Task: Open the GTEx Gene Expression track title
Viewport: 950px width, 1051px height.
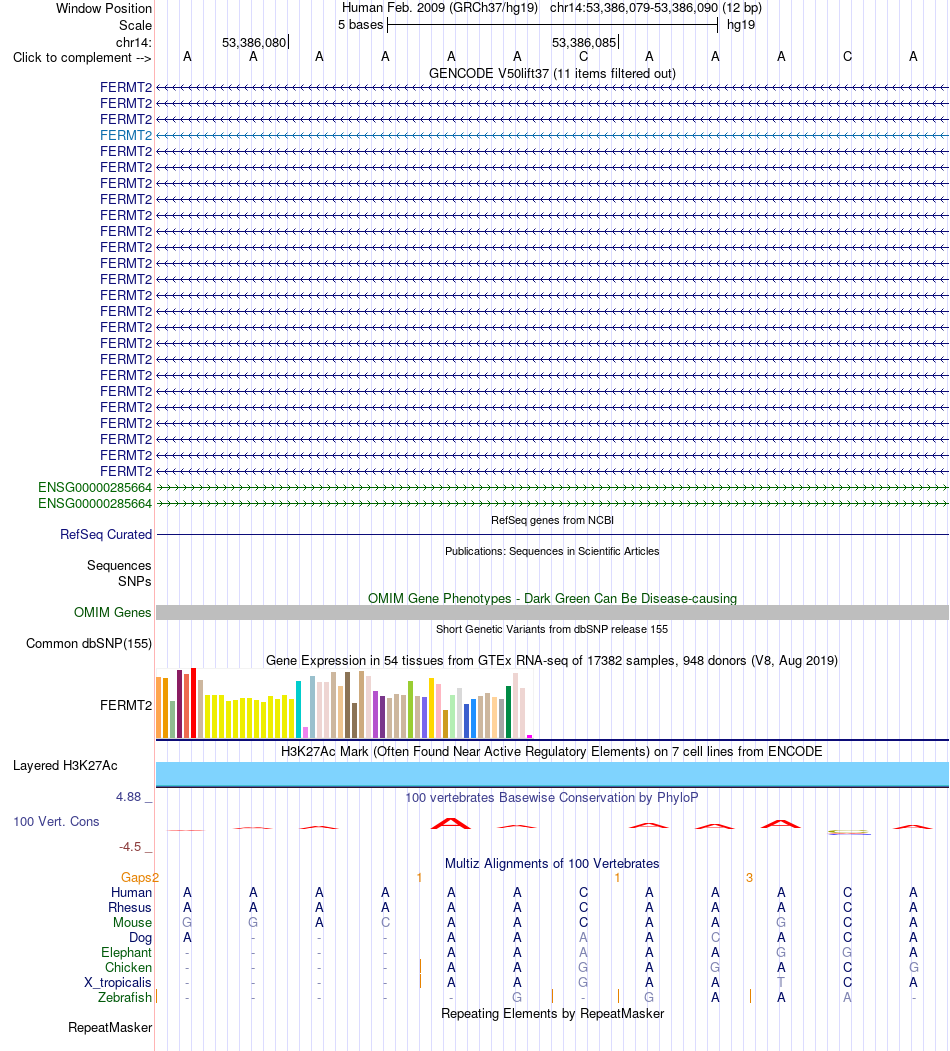Action: click(x=552, y=660)
